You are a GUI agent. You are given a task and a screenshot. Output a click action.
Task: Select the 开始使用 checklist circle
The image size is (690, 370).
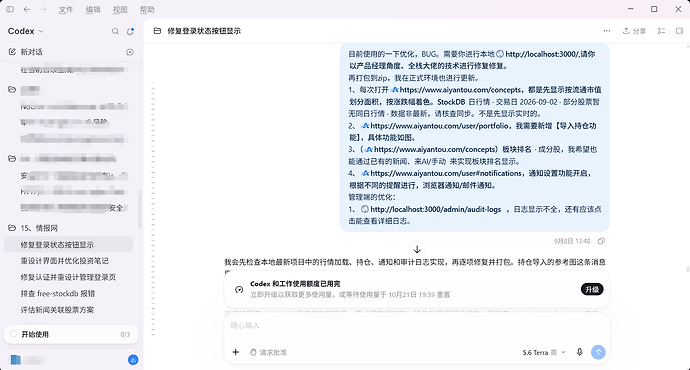pos(14,334)
